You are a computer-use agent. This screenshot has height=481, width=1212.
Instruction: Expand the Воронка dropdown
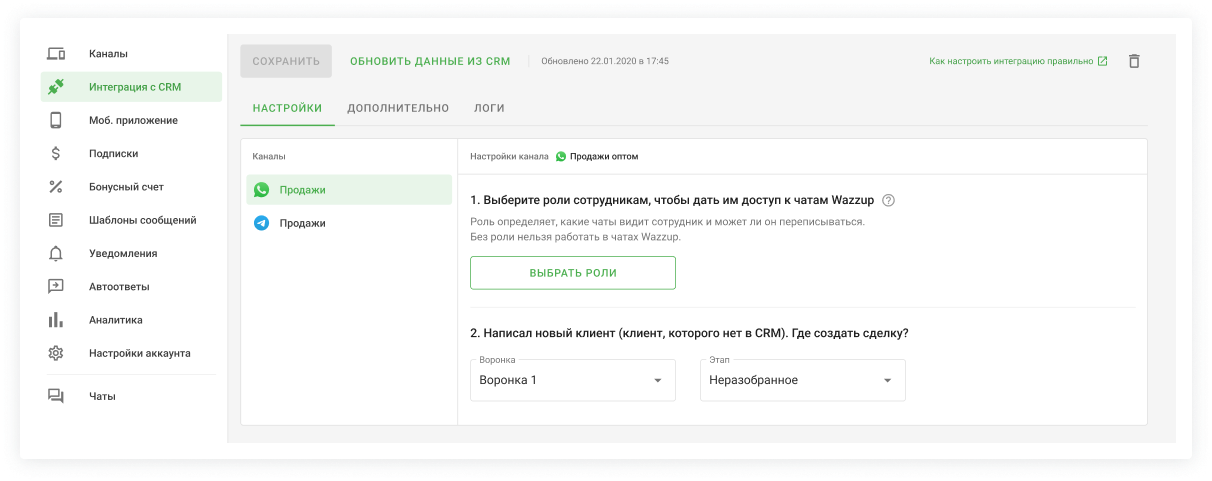pos(572,381)
